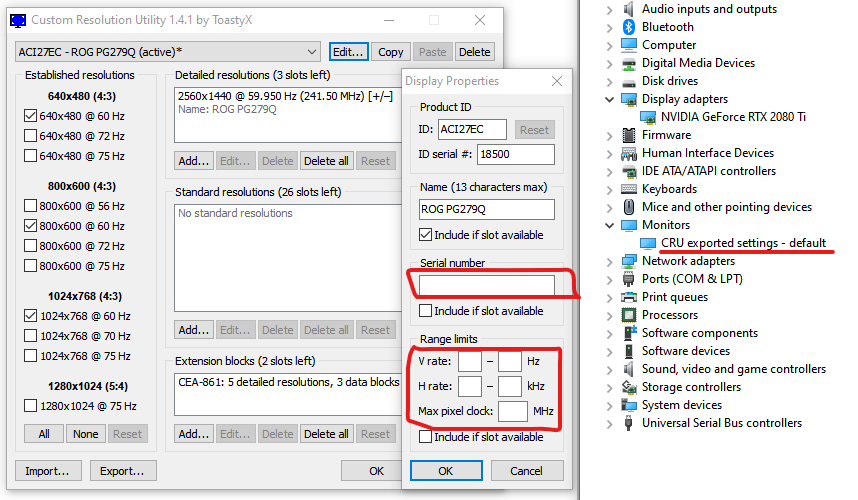Viewport: 858px width, 500px height.
Task: Toggle Include if slot available under Name
Action: 426,235
